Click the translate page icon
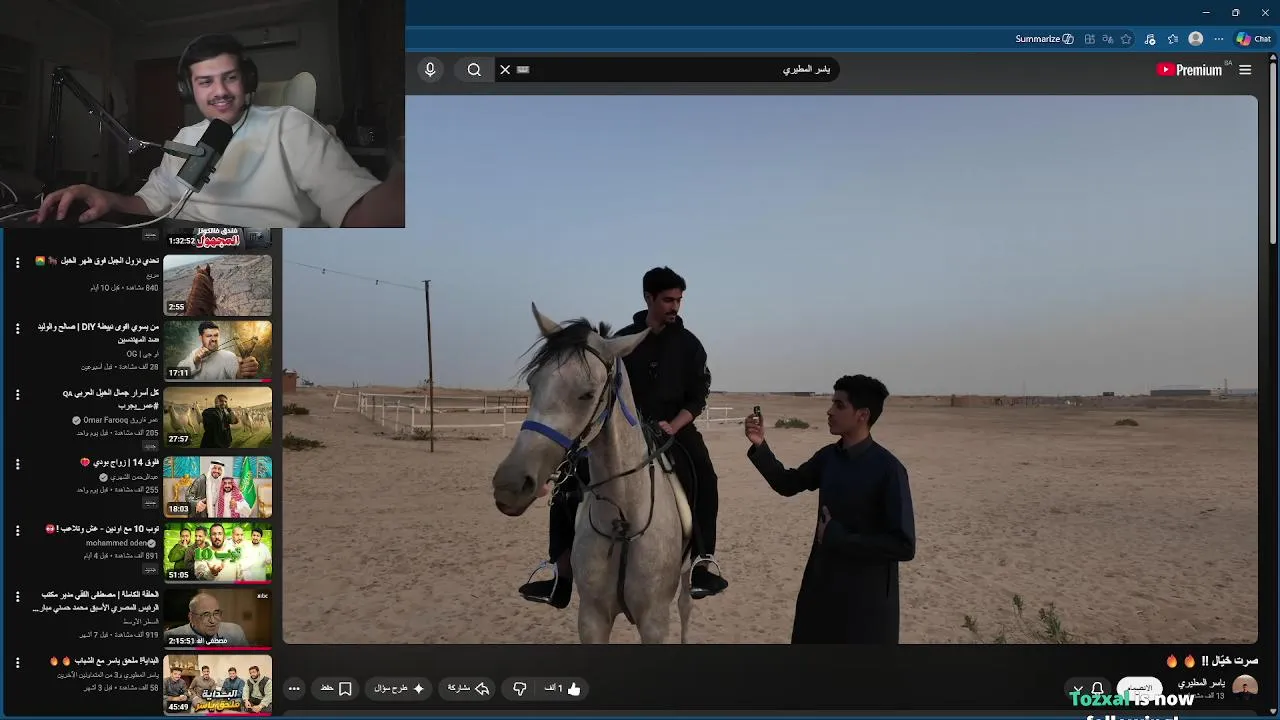Image resolution: width=1280 pixels, height=720 pixels. (x=1108, y=39)
